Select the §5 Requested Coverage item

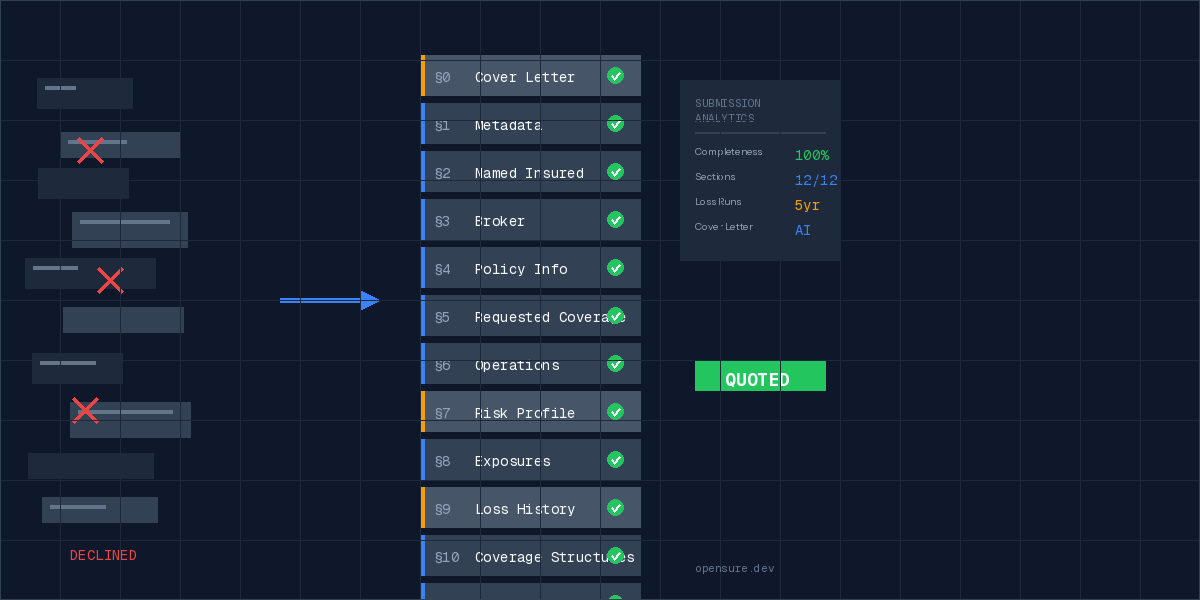tap(530, 317)
